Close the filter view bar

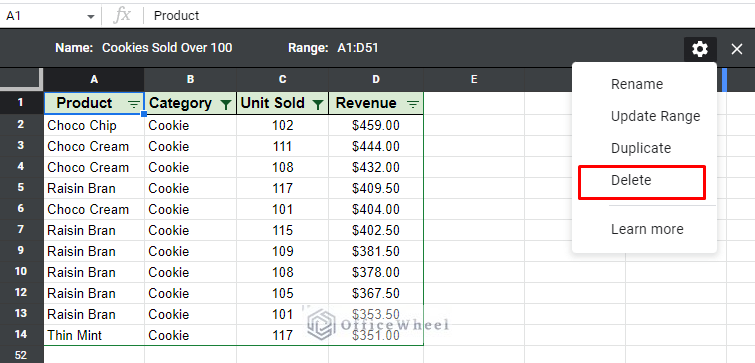click(737, 49)
